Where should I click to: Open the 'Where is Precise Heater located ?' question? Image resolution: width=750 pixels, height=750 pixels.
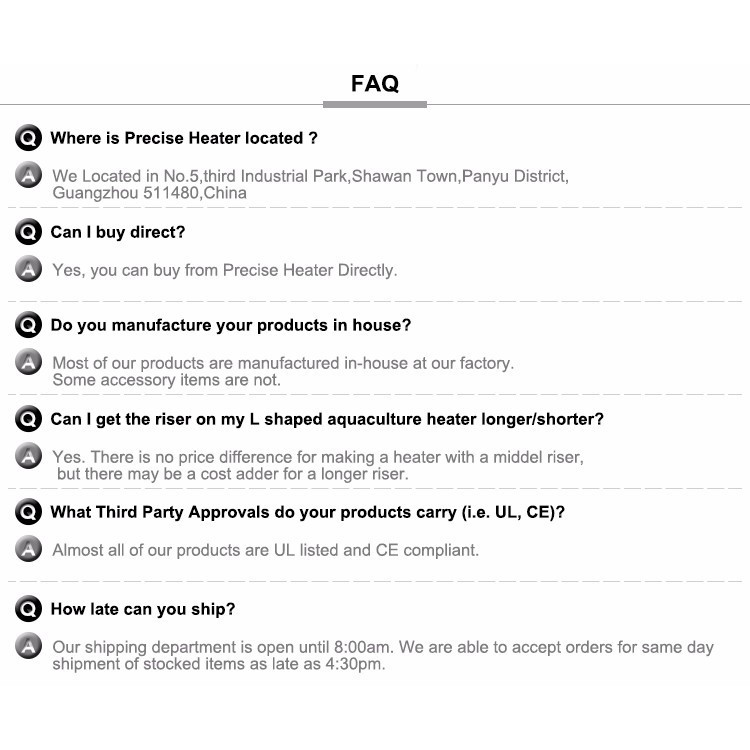pyautogui.click(x=184, y=138)
